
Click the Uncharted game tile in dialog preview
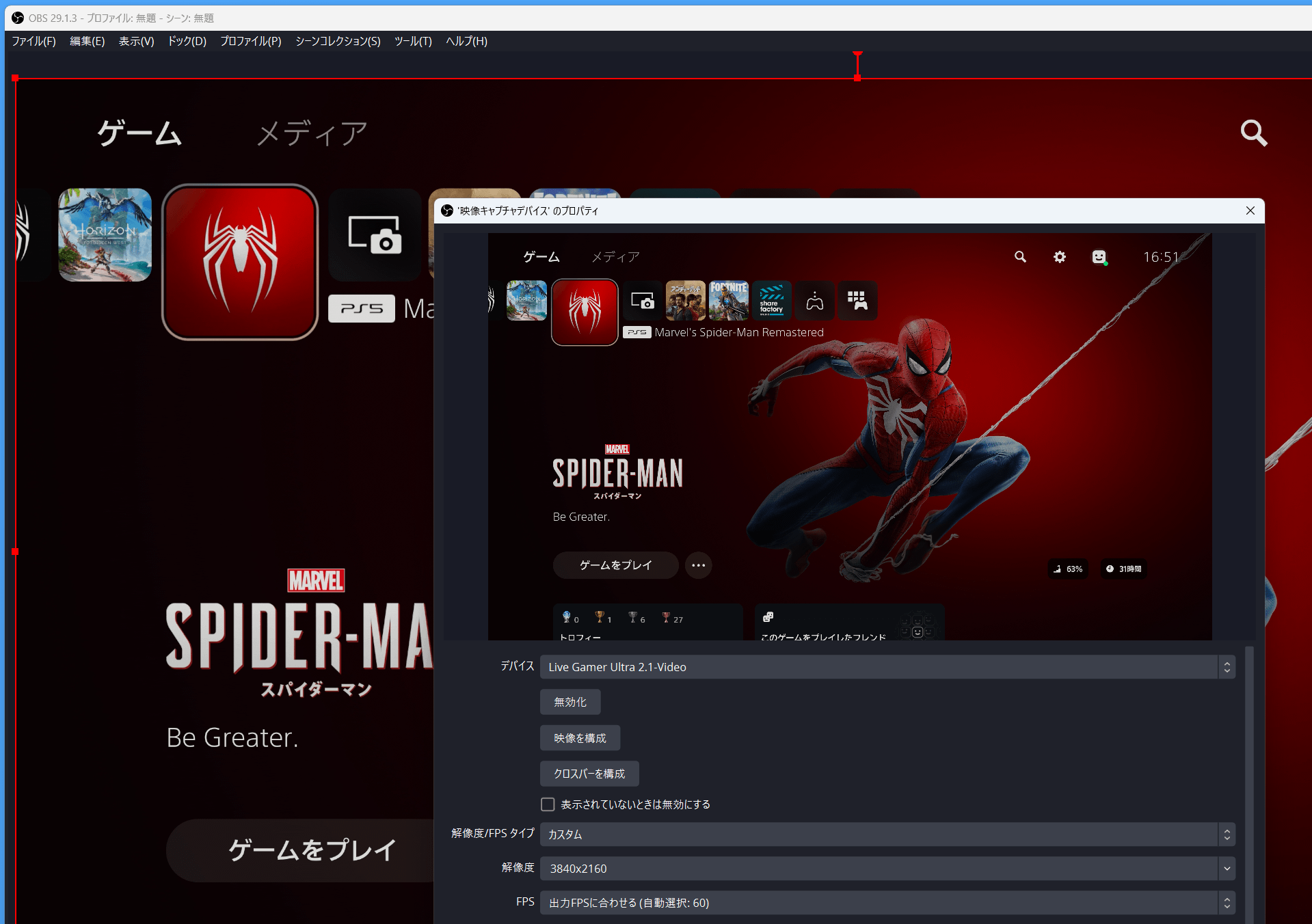tap(685, 301)
